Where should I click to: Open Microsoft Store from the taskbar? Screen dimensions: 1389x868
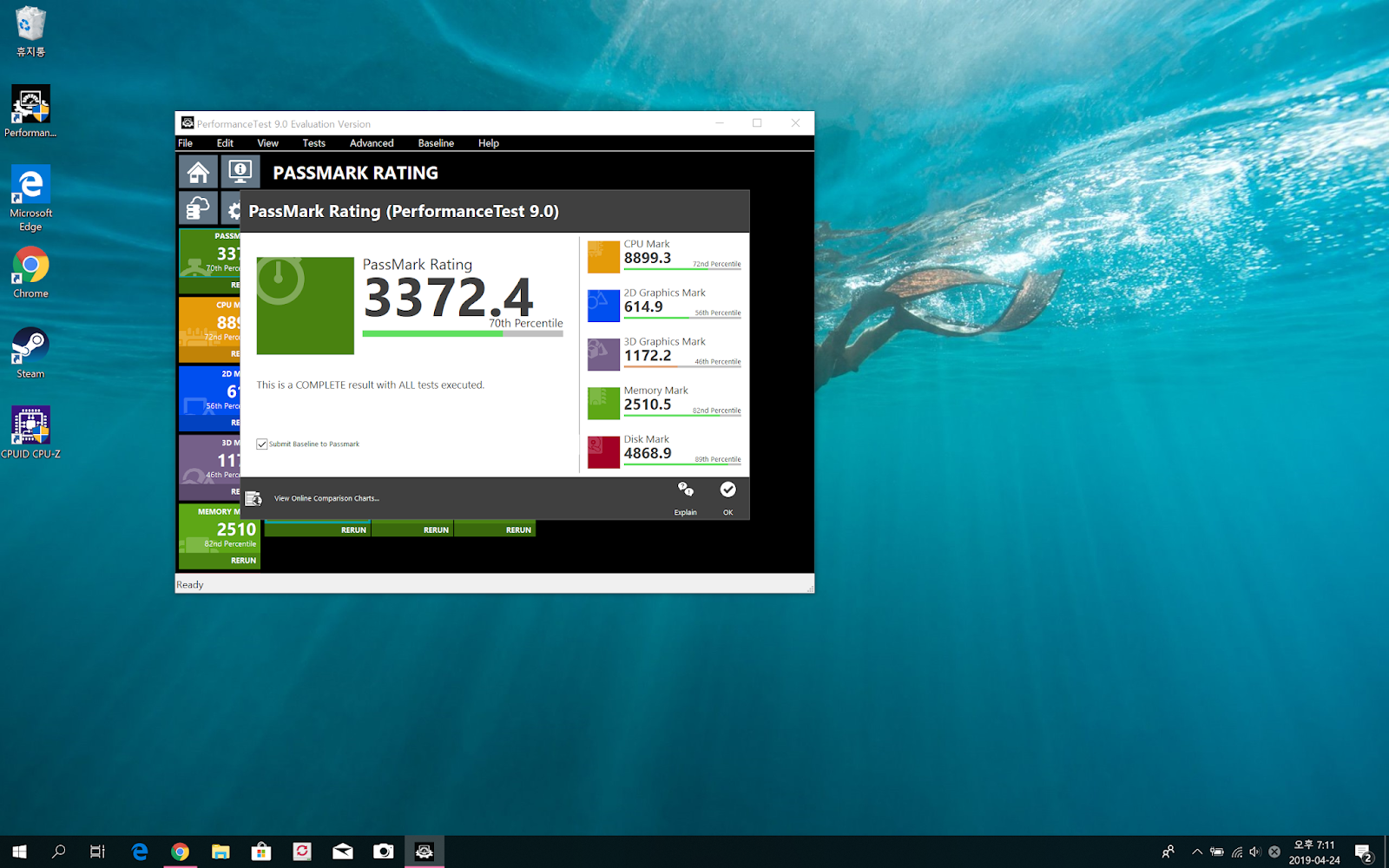pyautogui.click(x=261, y=852)
